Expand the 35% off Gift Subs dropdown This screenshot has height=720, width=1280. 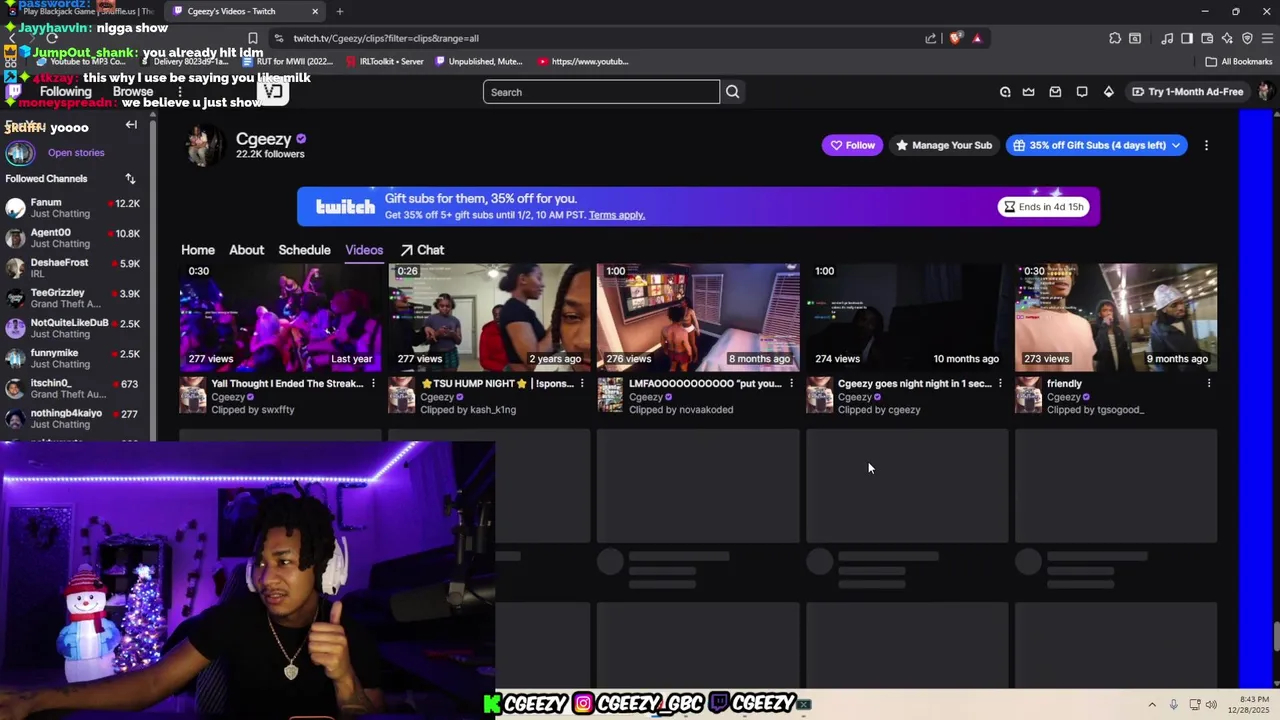(x=1176, y=145)
